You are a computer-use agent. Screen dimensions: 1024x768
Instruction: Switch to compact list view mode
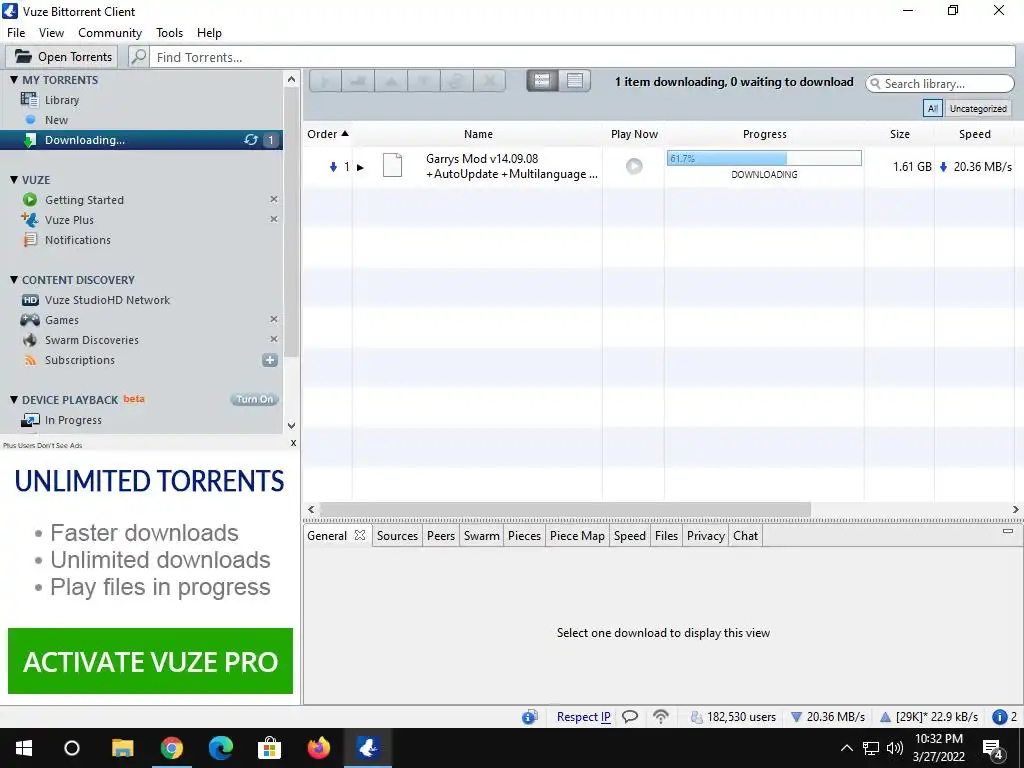(x=575, y=81)
